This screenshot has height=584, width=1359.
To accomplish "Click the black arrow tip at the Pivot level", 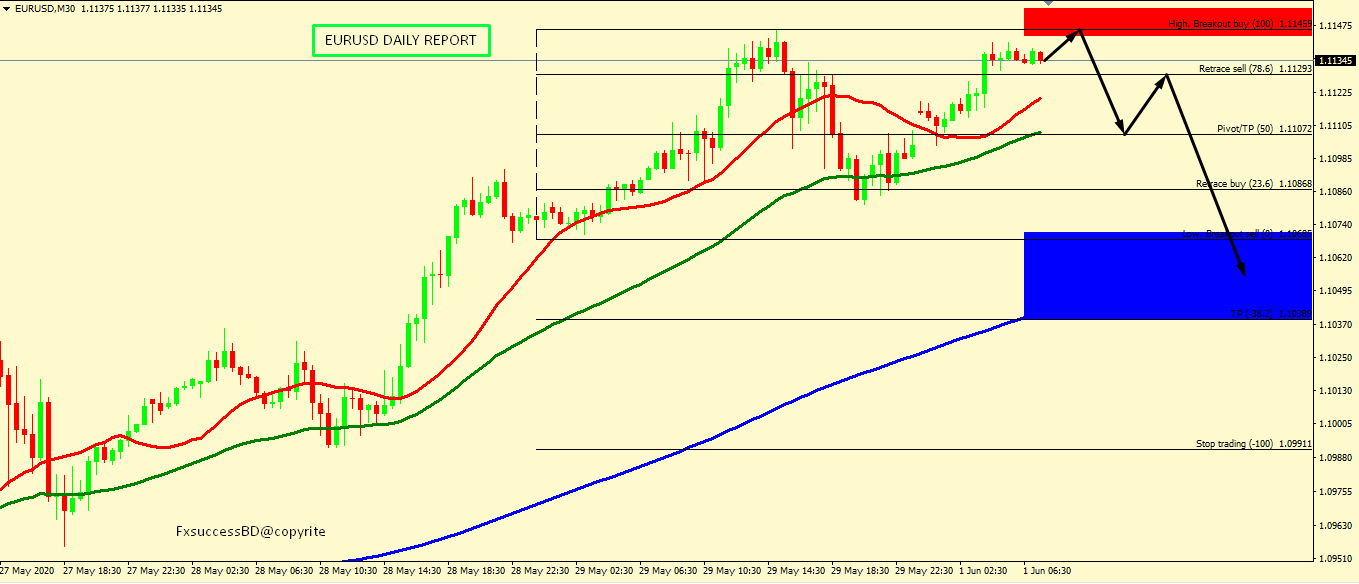I will [1125, 134].
